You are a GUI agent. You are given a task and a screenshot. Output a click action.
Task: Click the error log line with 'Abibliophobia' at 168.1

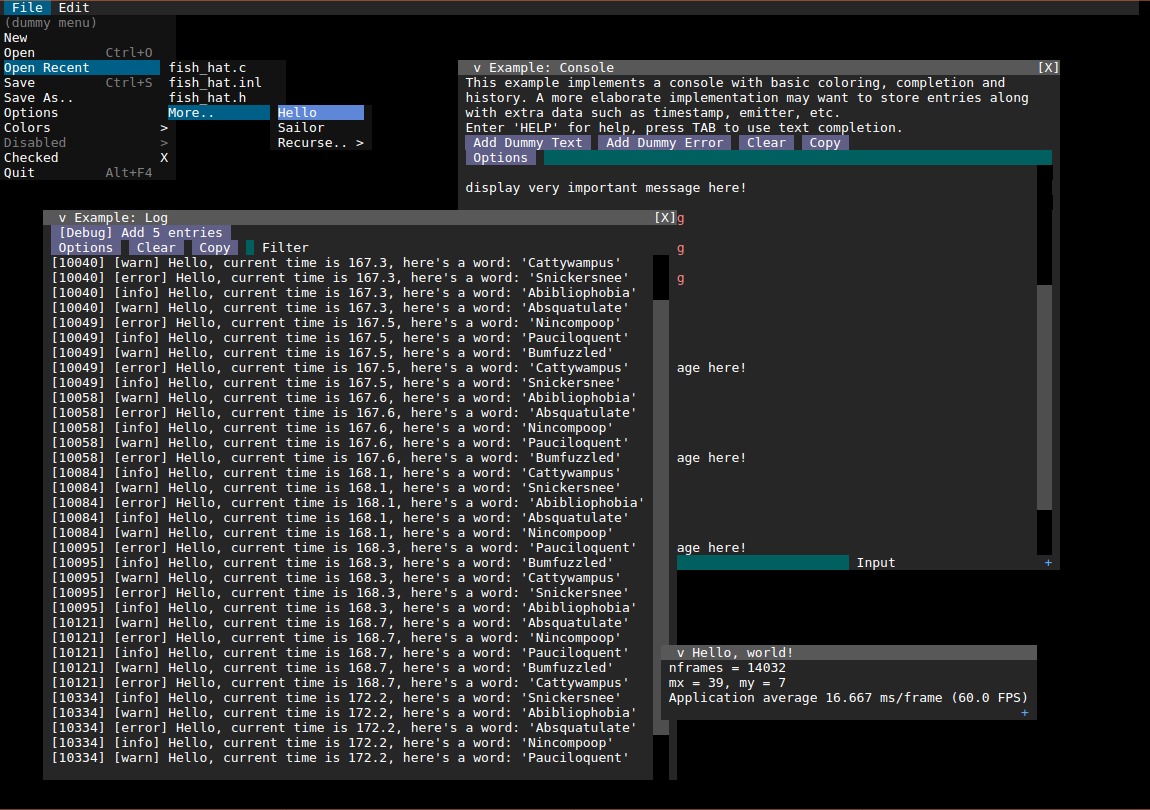coord(348,503)
